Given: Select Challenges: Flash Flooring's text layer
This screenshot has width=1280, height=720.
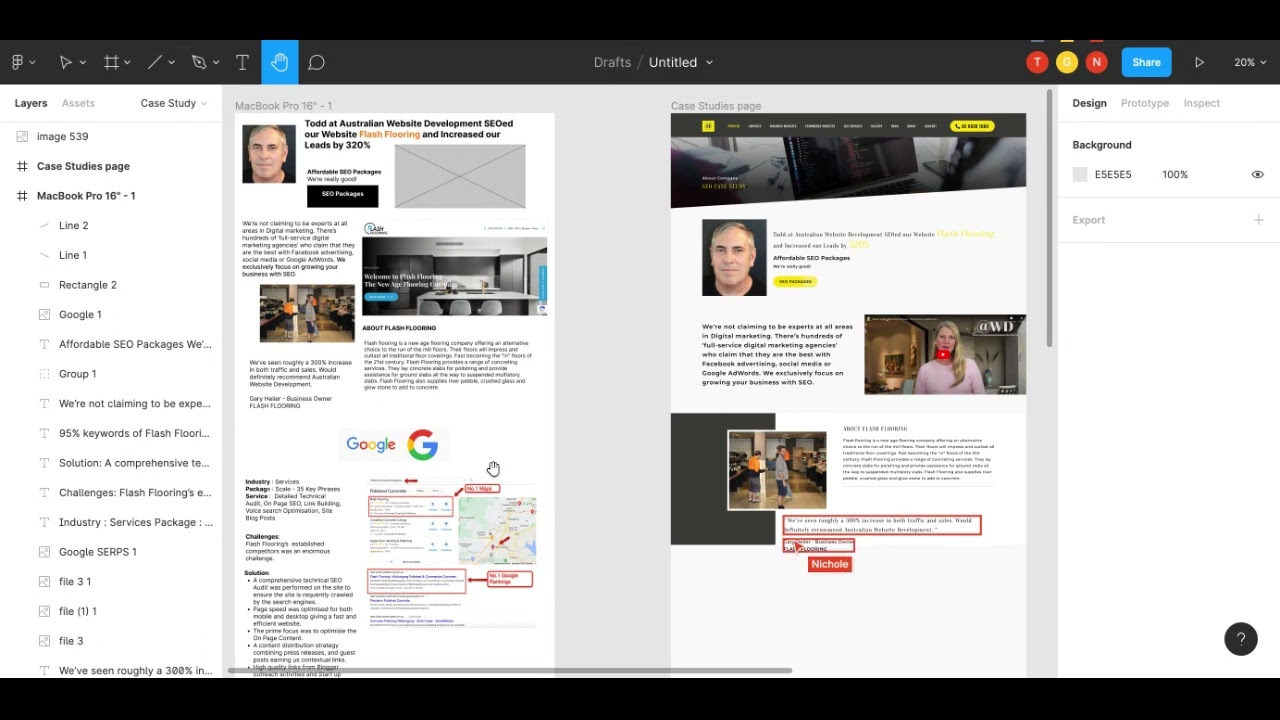Looking at the screenshot, I should pos(111,492).
